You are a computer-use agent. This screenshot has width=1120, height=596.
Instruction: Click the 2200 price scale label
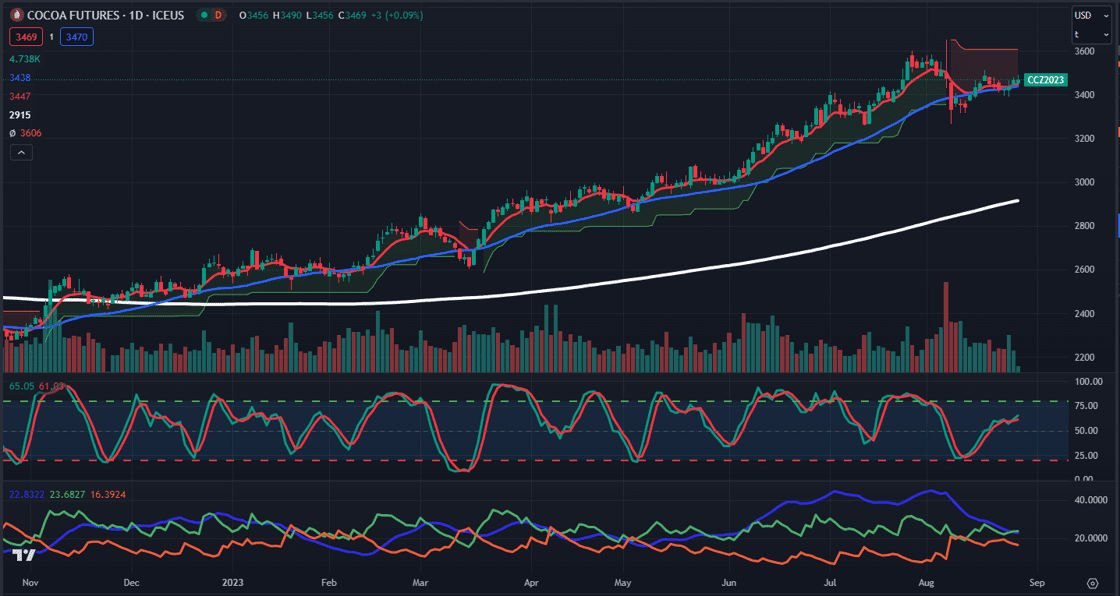[1085, 357]
